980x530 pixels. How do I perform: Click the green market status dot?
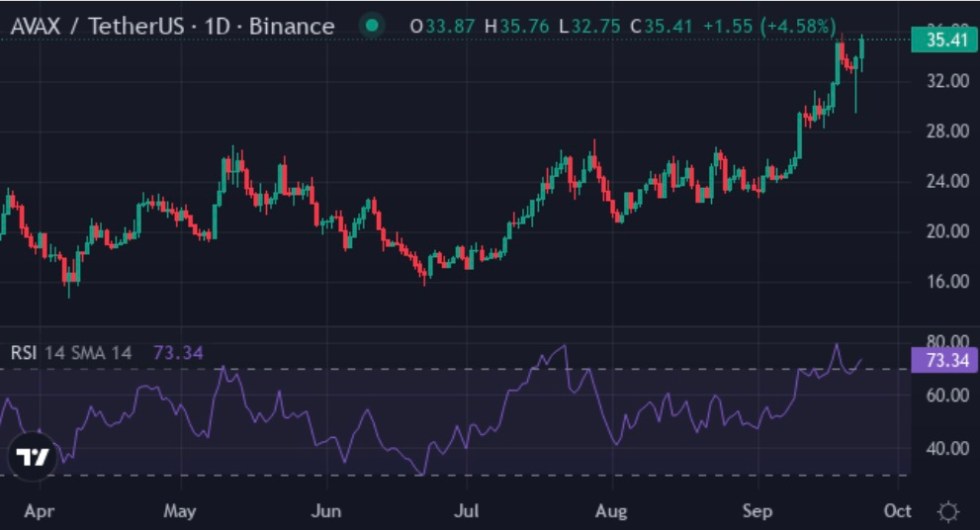coord(372,26)
